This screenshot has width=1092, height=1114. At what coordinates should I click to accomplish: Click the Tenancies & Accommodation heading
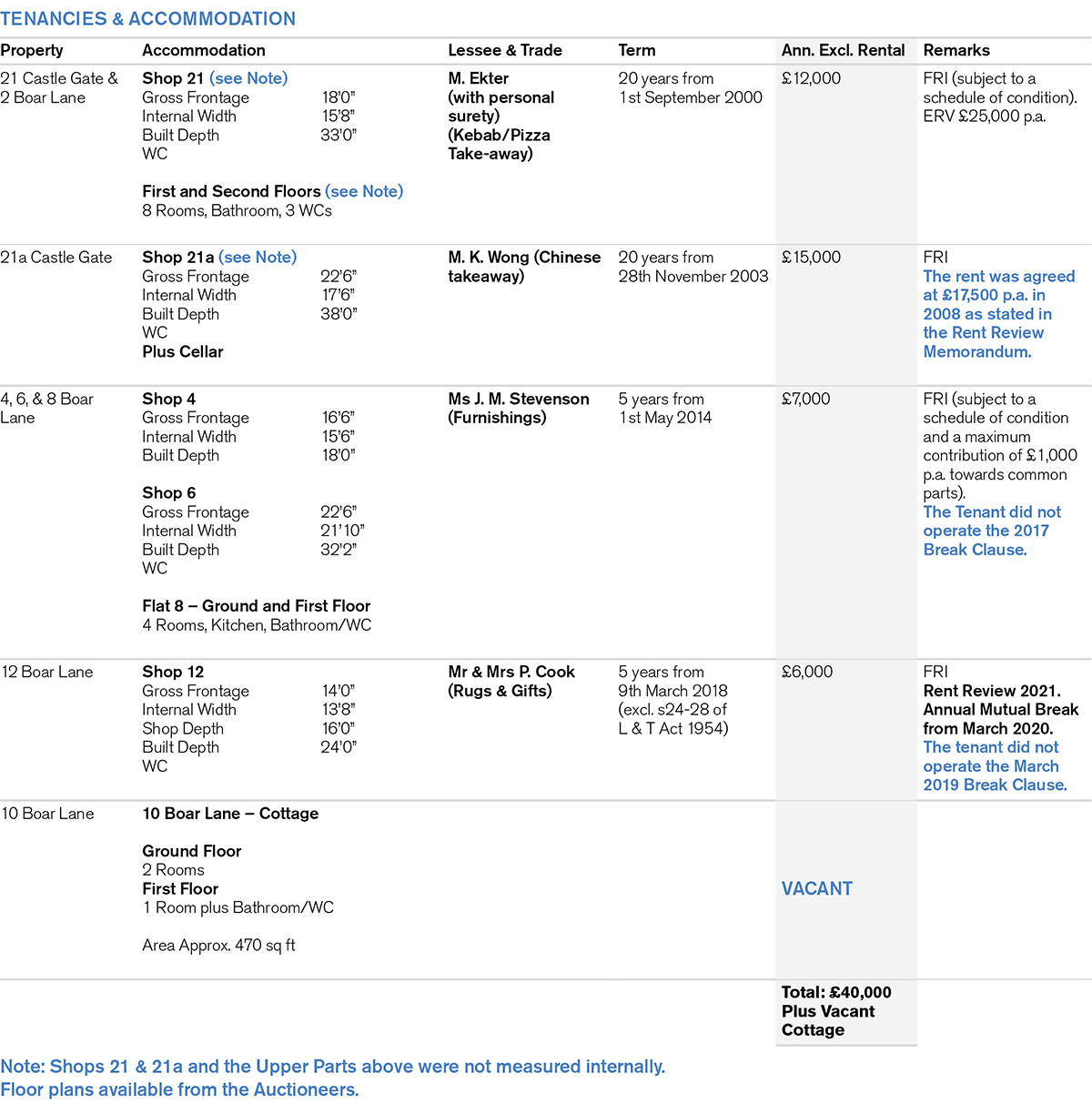pos(147,18)
